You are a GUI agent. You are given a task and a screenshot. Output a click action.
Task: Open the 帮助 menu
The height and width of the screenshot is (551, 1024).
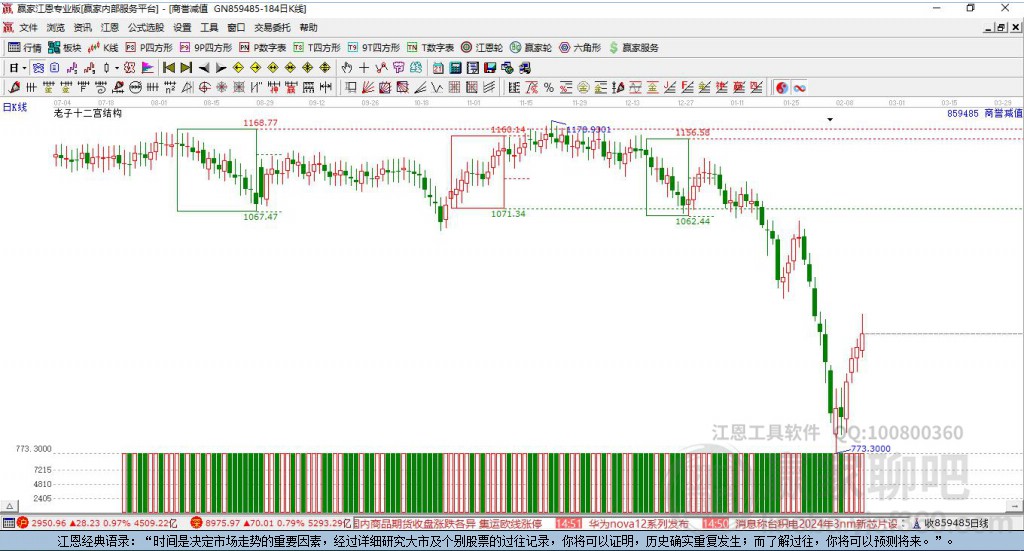308,27
